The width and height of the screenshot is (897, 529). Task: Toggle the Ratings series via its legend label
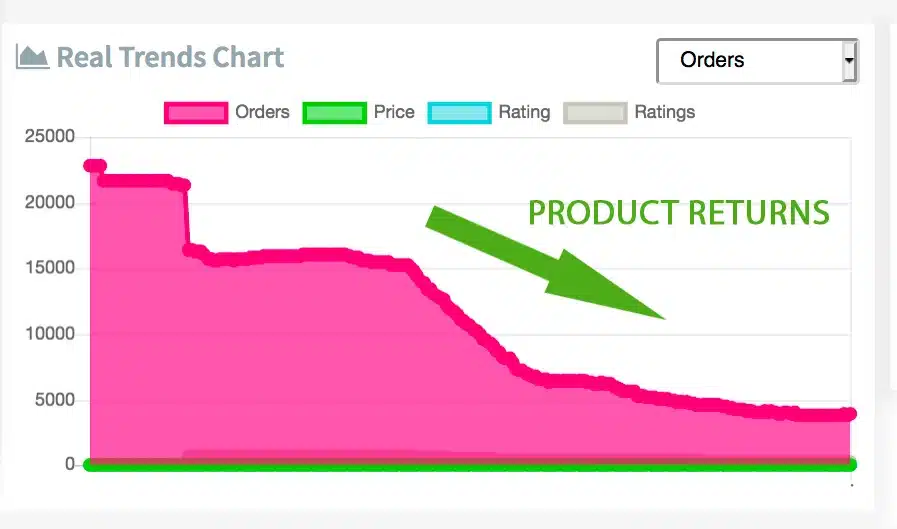tap(664, 112)
